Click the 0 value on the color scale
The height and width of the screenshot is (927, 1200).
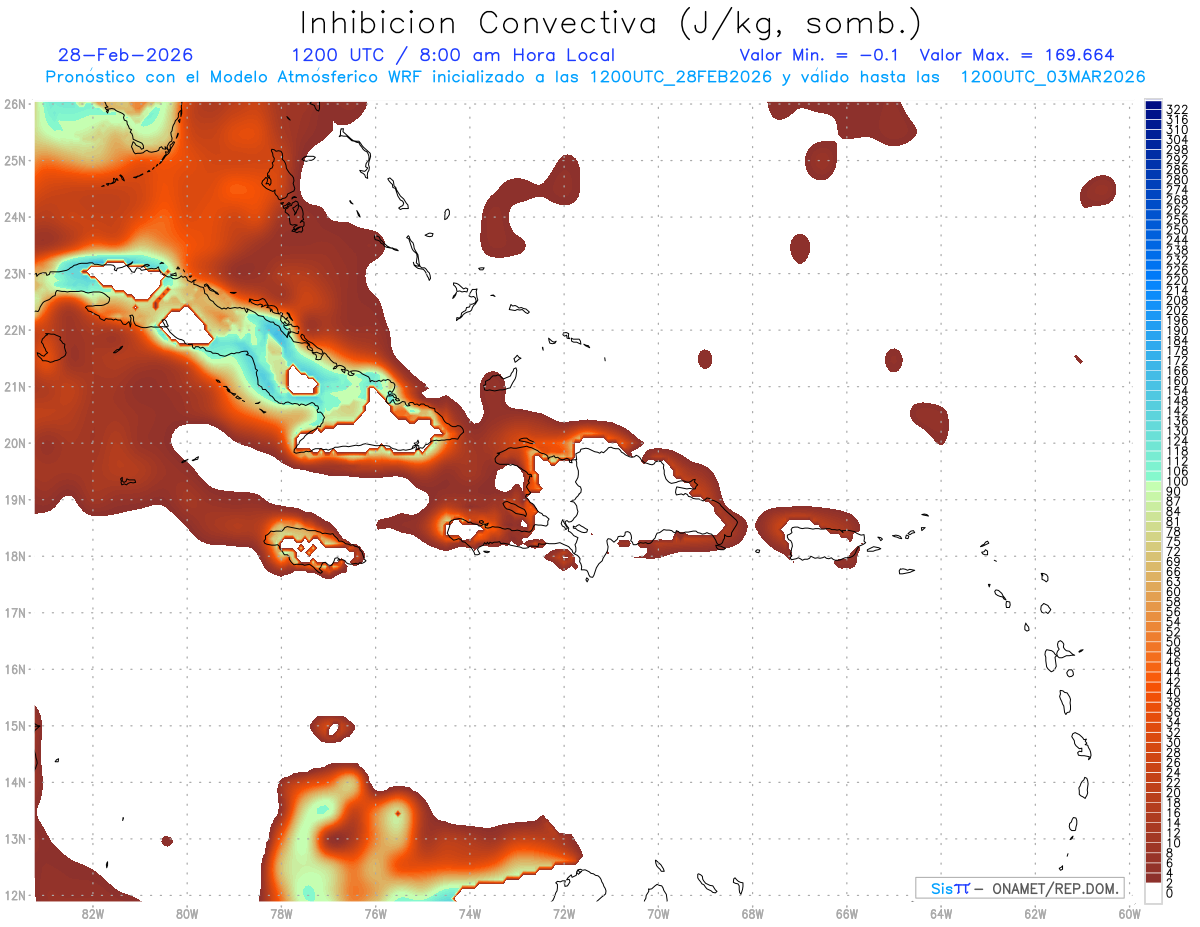1170,893
